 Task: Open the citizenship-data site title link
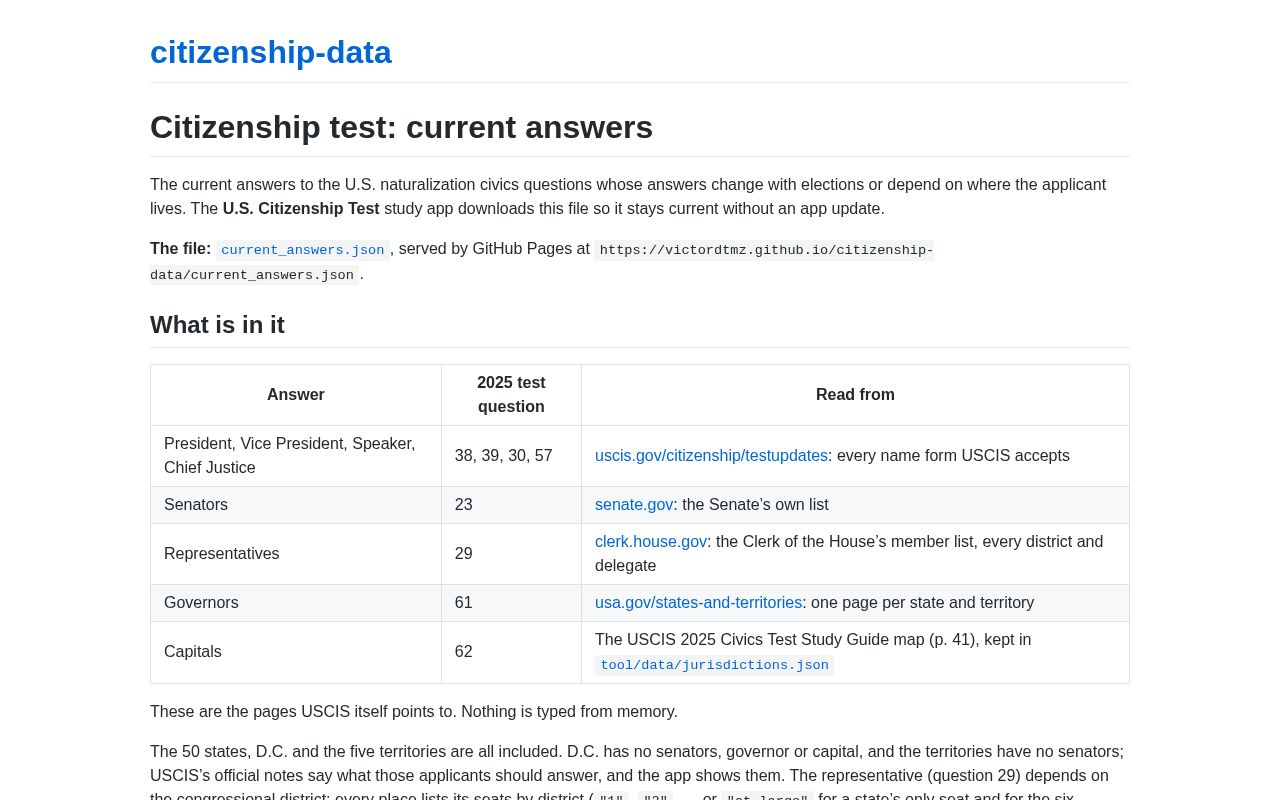pyautogui.click(x=271, y=52)
